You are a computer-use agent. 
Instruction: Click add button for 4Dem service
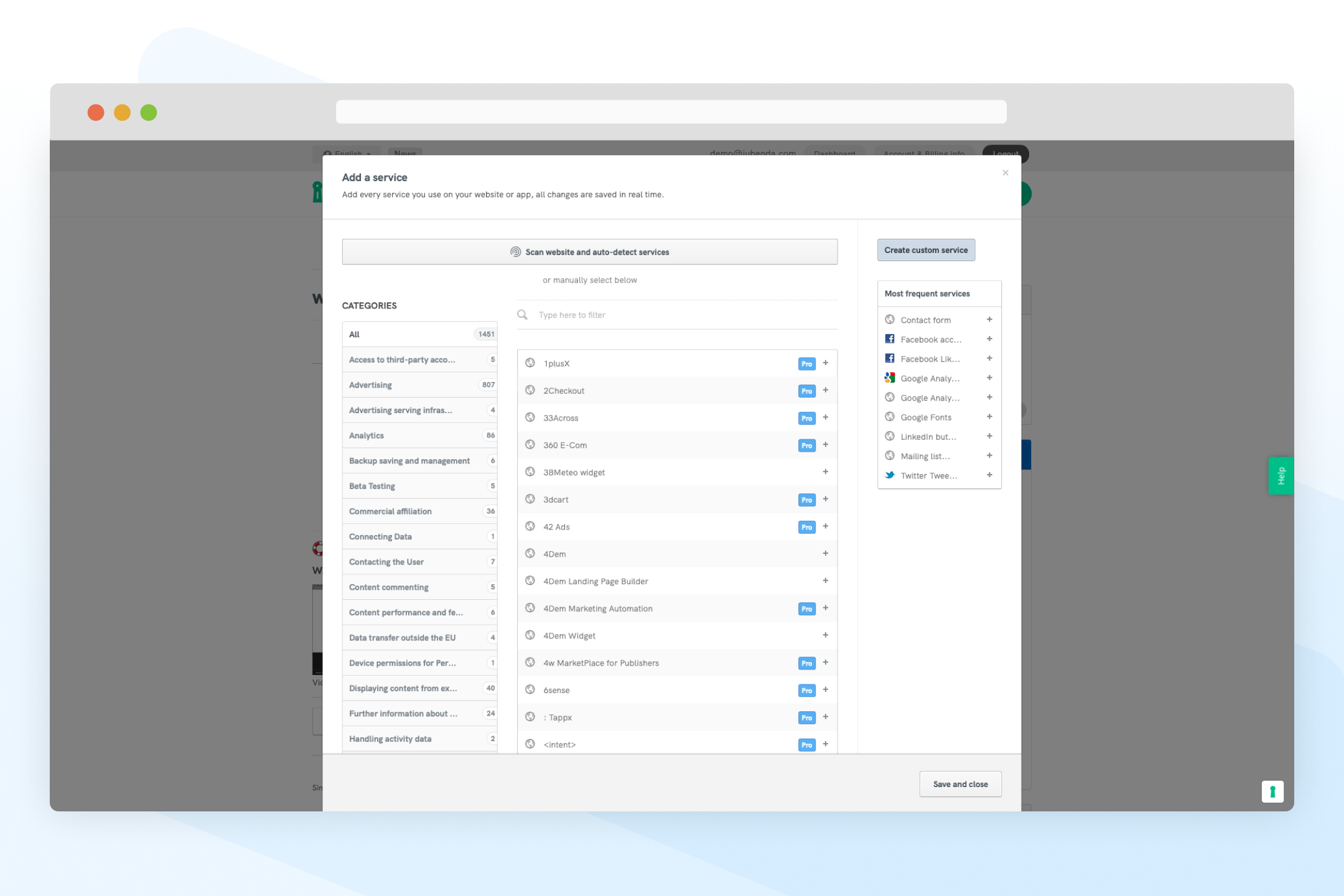coord(826,554)
